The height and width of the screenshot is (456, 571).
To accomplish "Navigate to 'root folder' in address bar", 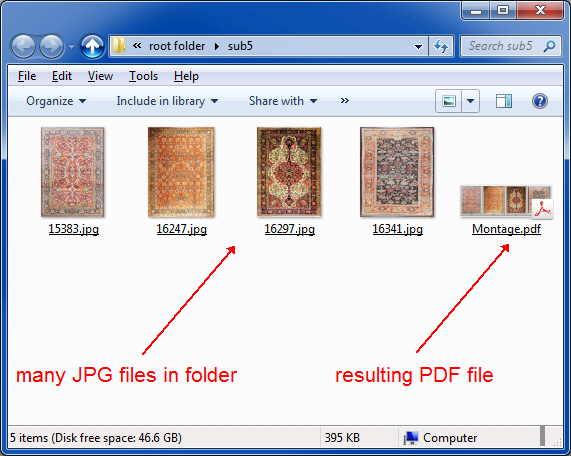I will point(177,46).
